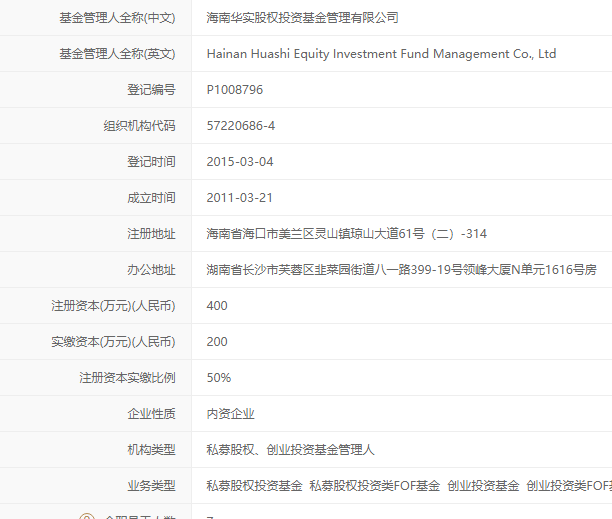Click the 登记时间 label
The image size is (612, 519).
[x=151, y=162]
